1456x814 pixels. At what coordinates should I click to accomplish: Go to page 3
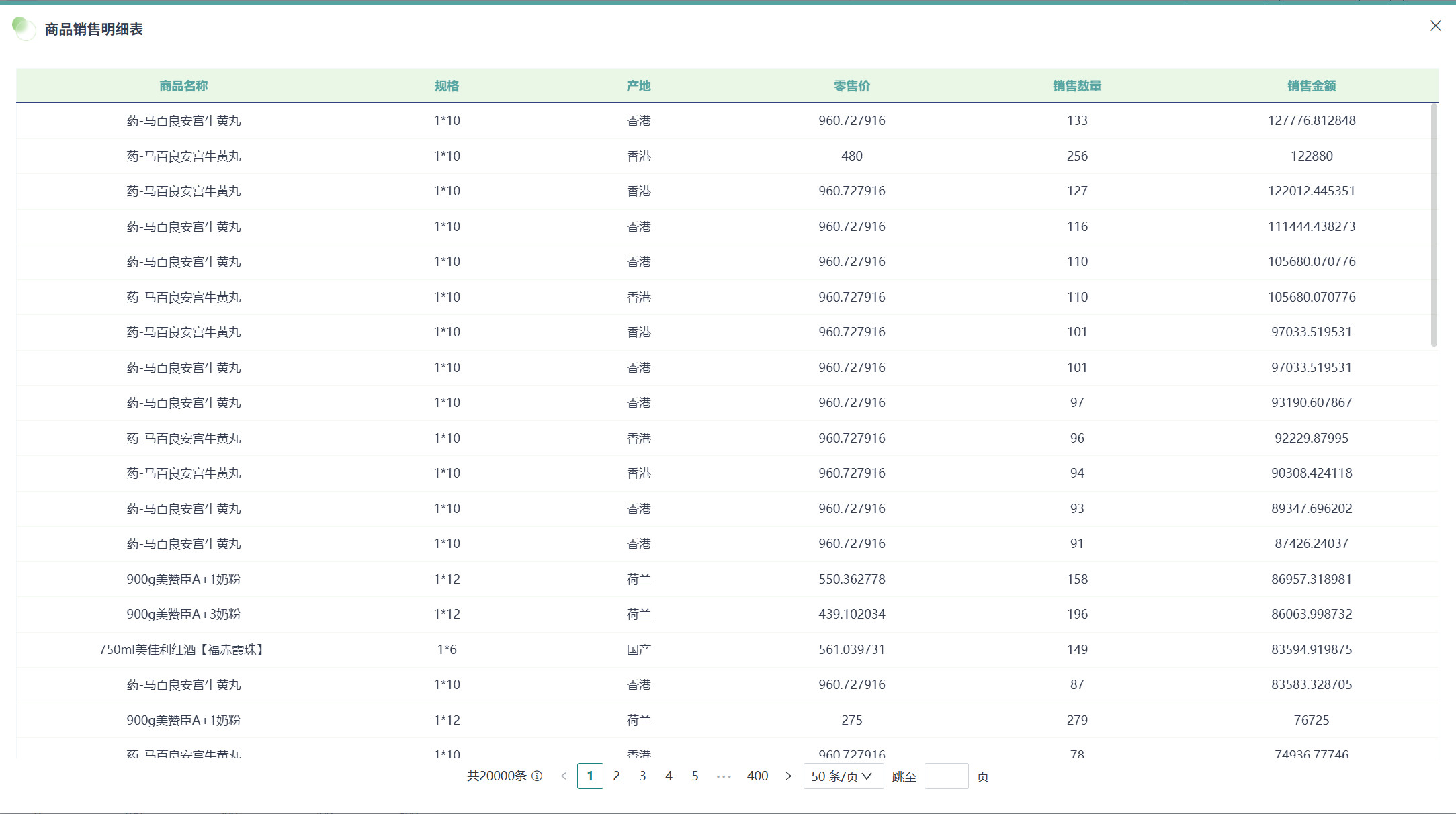click(x=642, y=776)
